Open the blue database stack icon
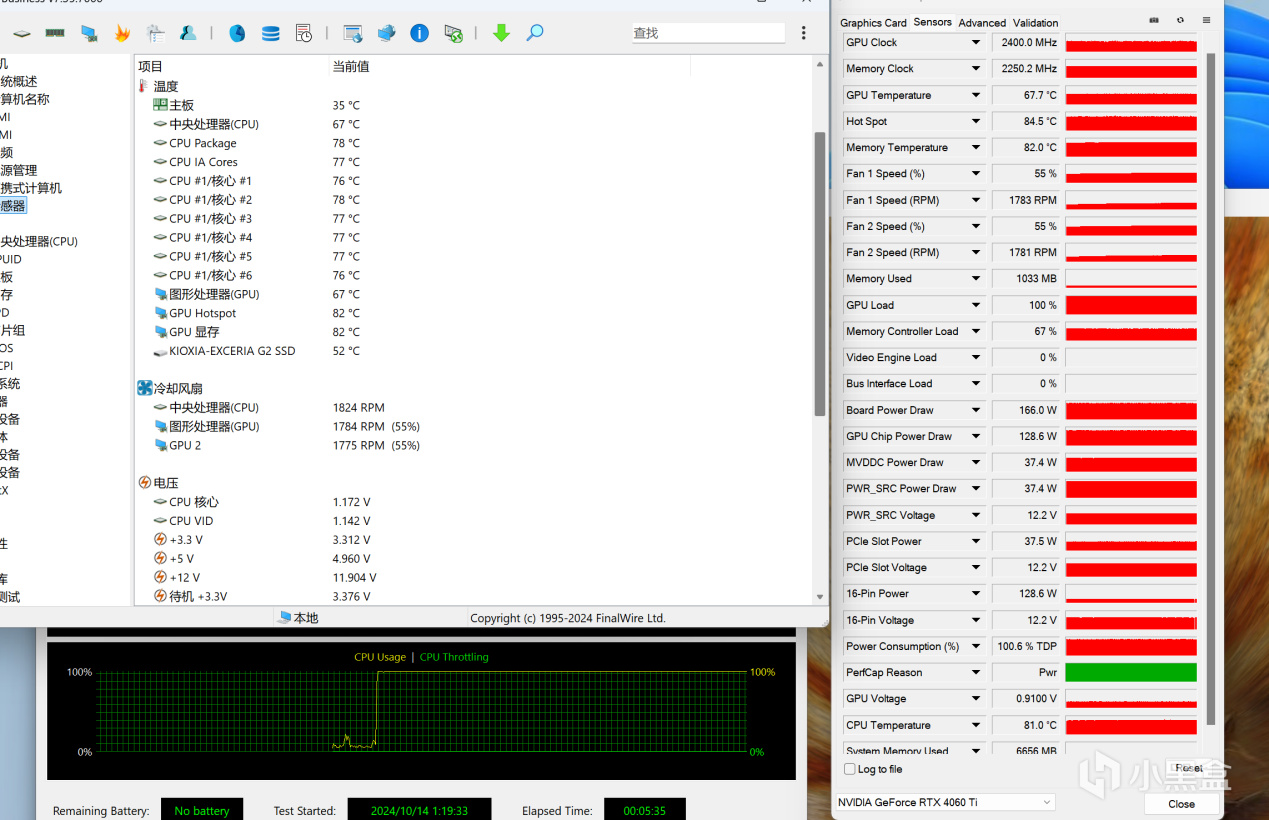This screenshot has width=1269, height=820. click(271, 34)
